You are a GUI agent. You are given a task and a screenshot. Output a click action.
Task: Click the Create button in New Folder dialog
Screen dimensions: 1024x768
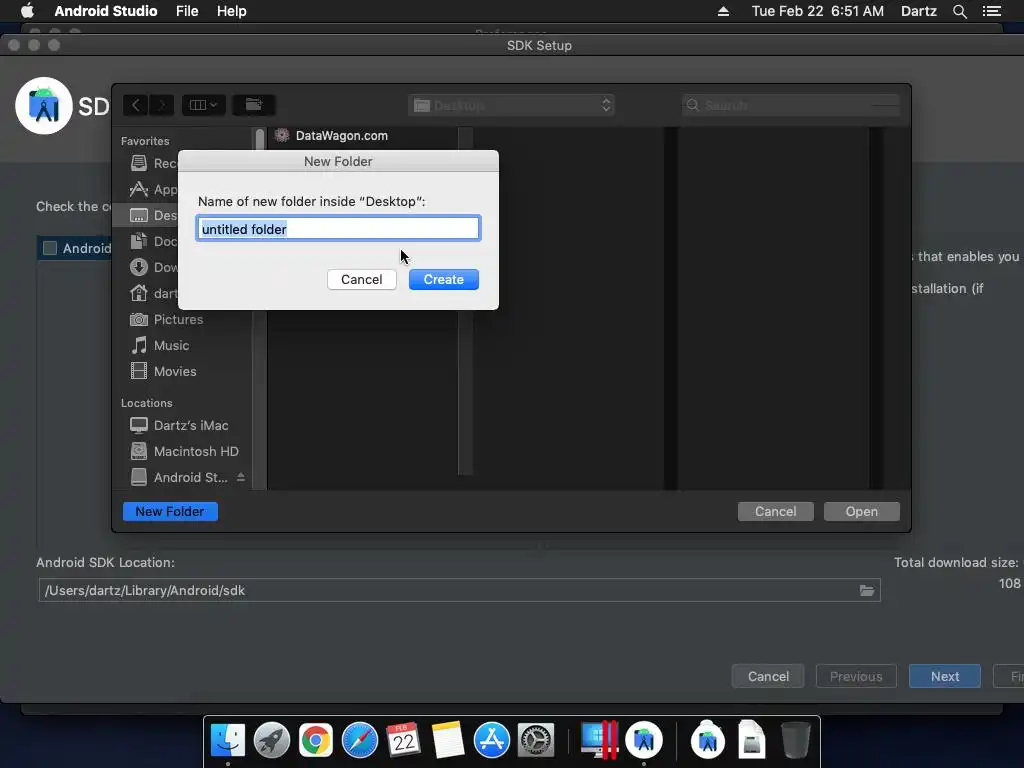[x=443, y=280]
